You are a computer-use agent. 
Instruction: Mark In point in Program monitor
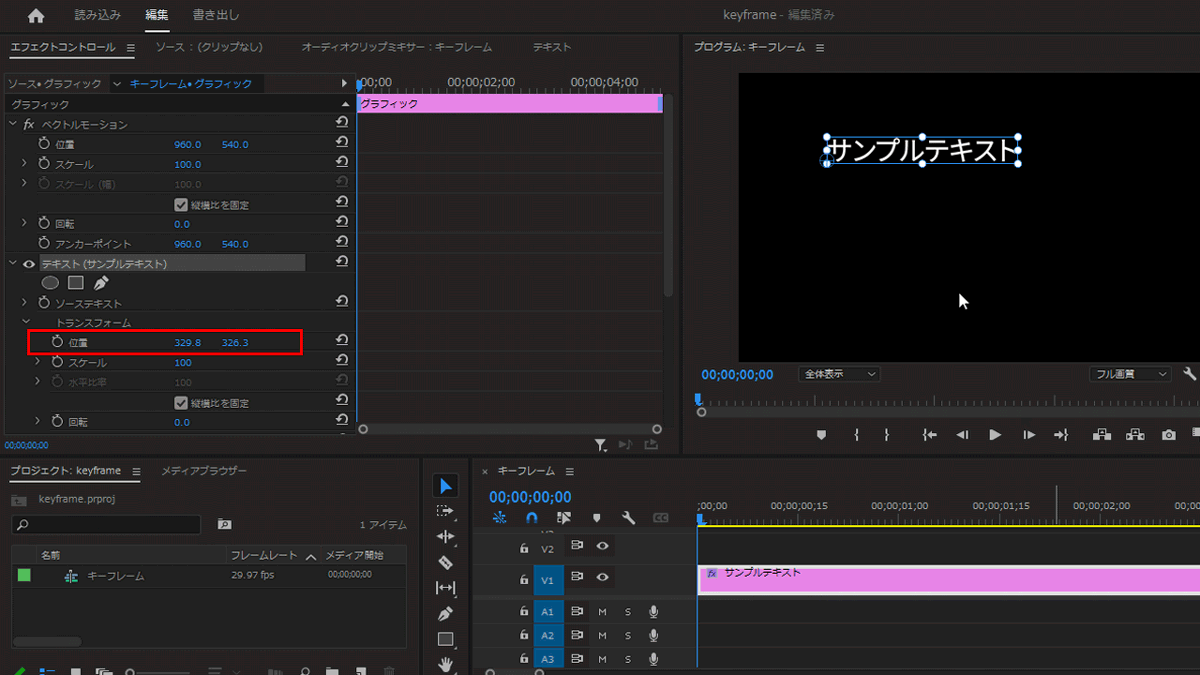click(x=857, y=435)
